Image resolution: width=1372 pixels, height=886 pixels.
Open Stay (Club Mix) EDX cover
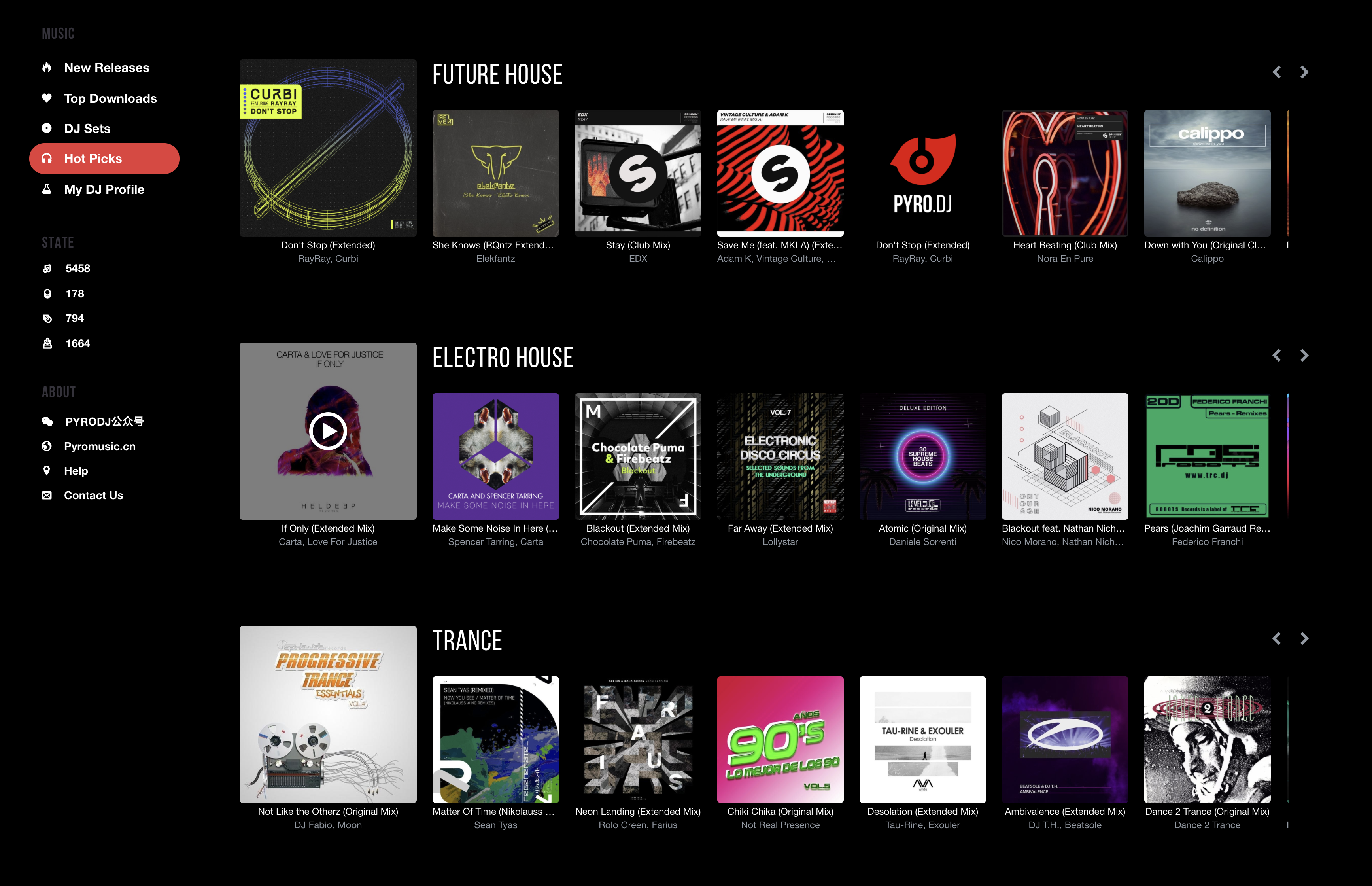pyautogui.click(x=638, y=173)
